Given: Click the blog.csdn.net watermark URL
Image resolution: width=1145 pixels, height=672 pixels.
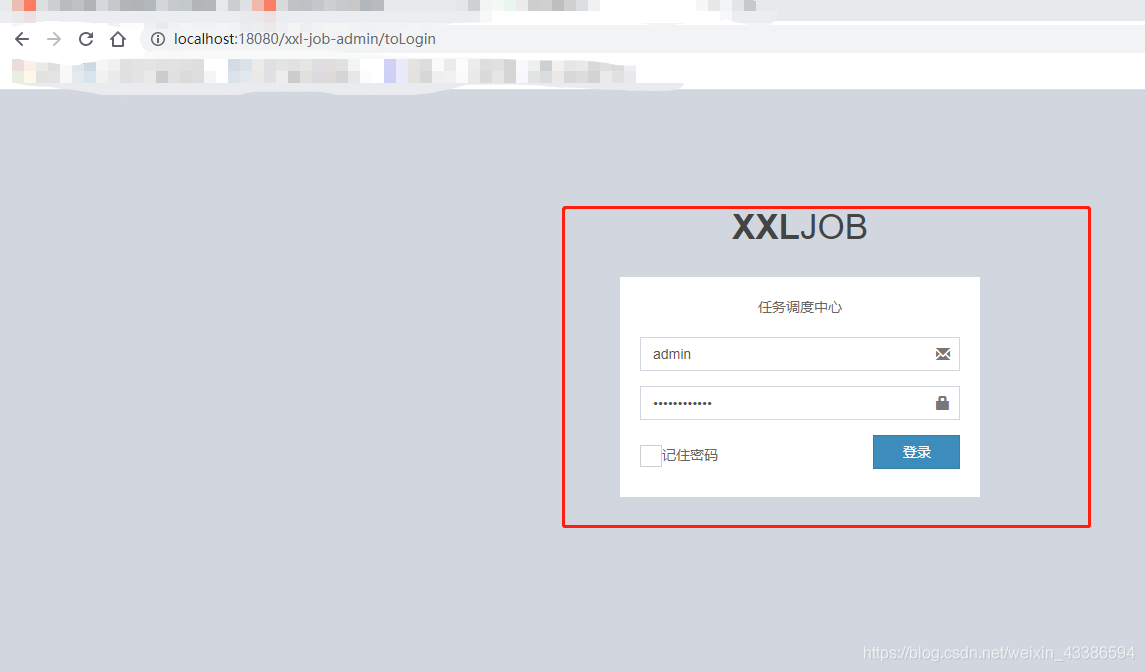Looking at the screenshot, I should [x=998, y=652].
